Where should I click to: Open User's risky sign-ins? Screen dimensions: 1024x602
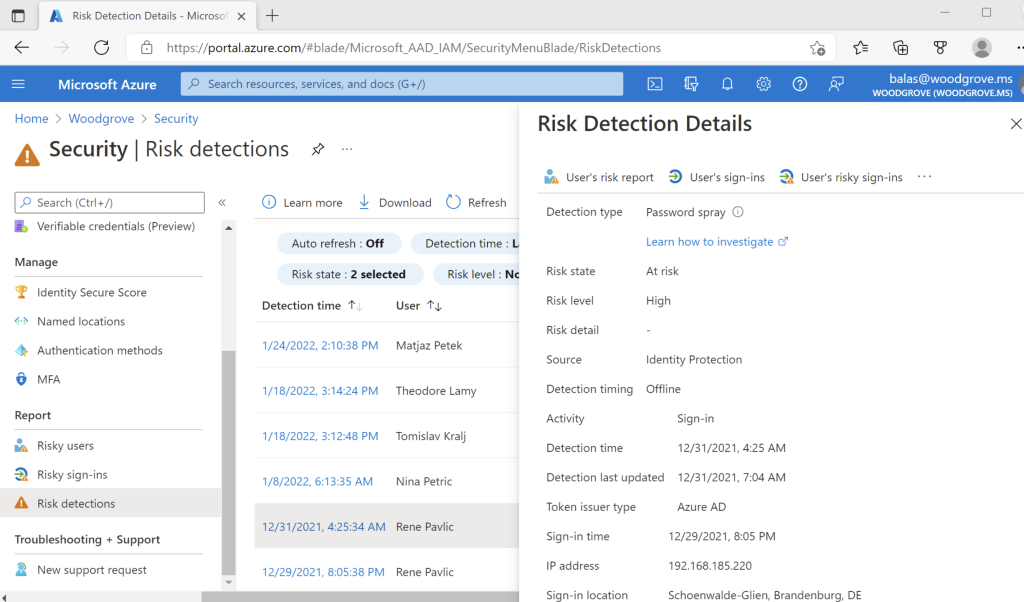841,177
